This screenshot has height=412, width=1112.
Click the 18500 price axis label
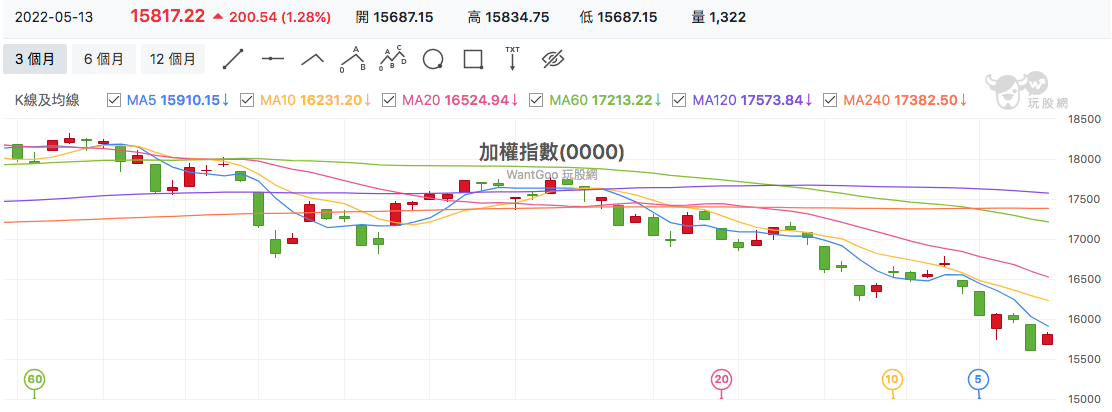tap(1086, 120)
